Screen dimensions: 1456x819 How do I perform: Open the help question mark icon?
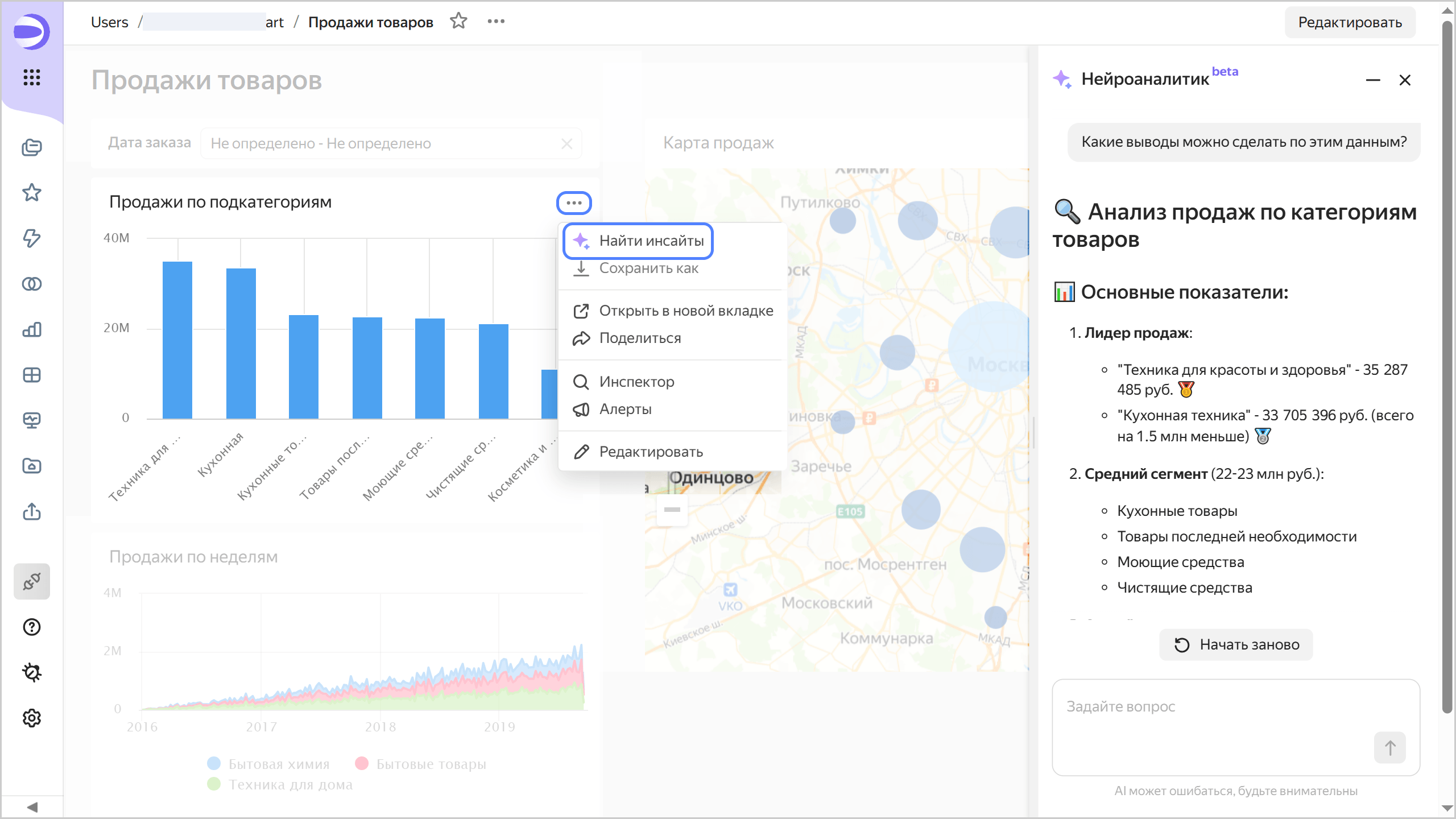(x=32, y=627)
